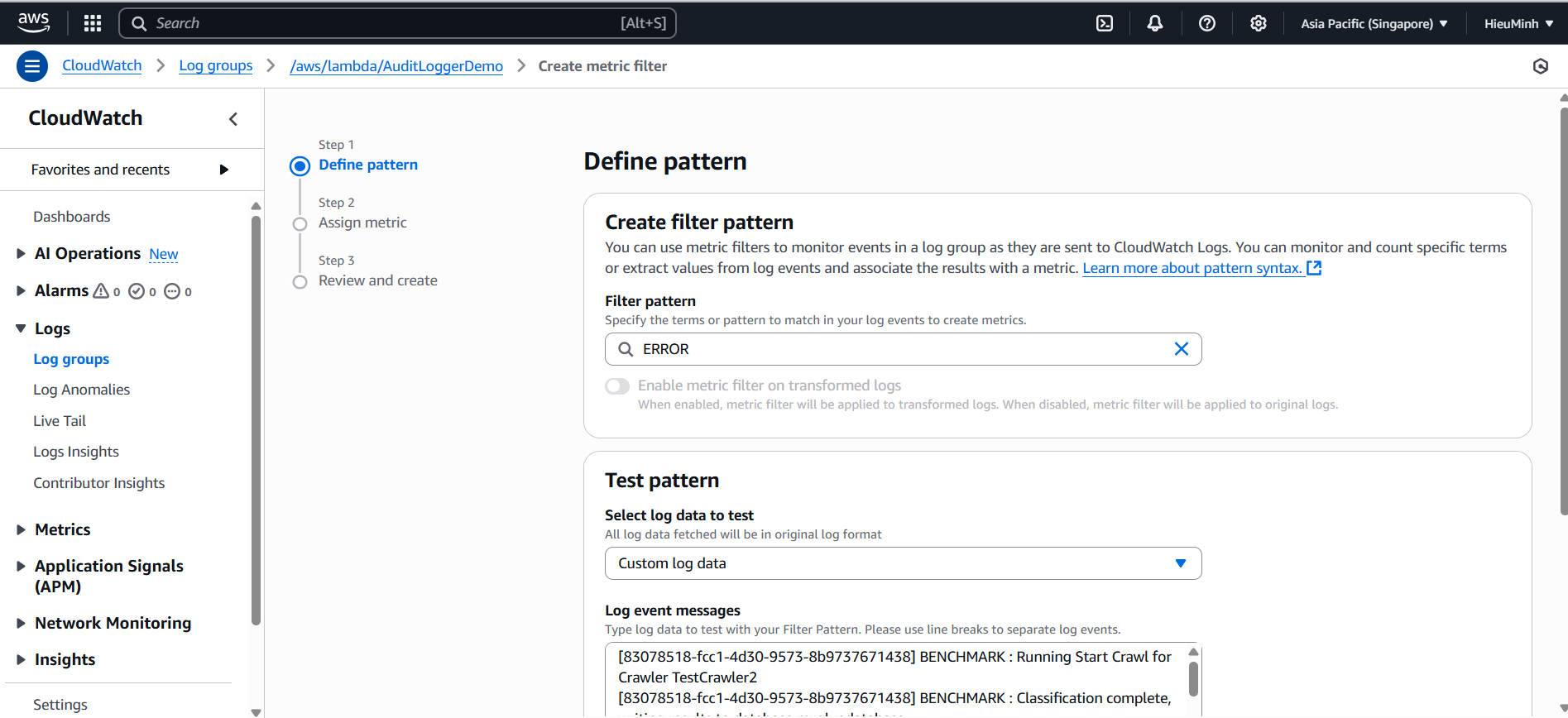Image resolution: width=1568 pixels, height=718 pixels.
Task: Select the Step 1 Define pattern radio indicator
Action: (x=300, y=166)
